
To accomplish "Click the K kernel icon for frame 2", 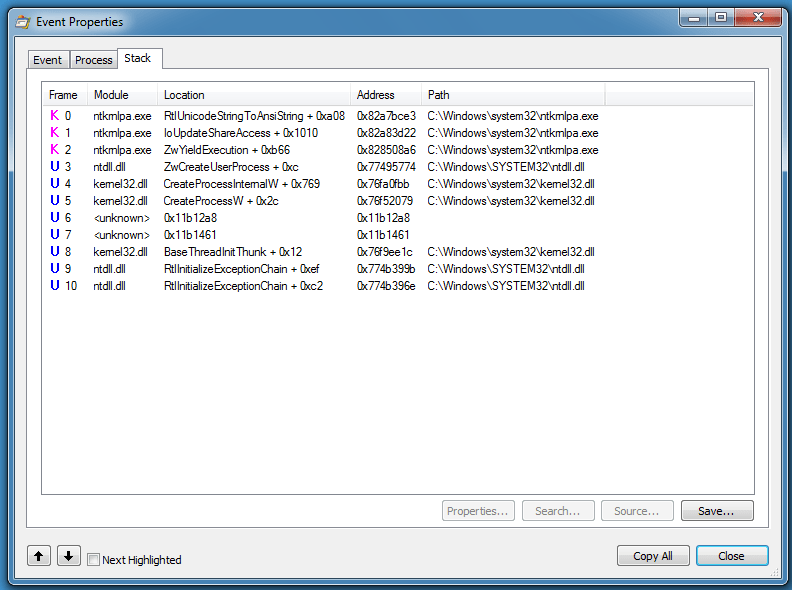I will coord(54,150).
